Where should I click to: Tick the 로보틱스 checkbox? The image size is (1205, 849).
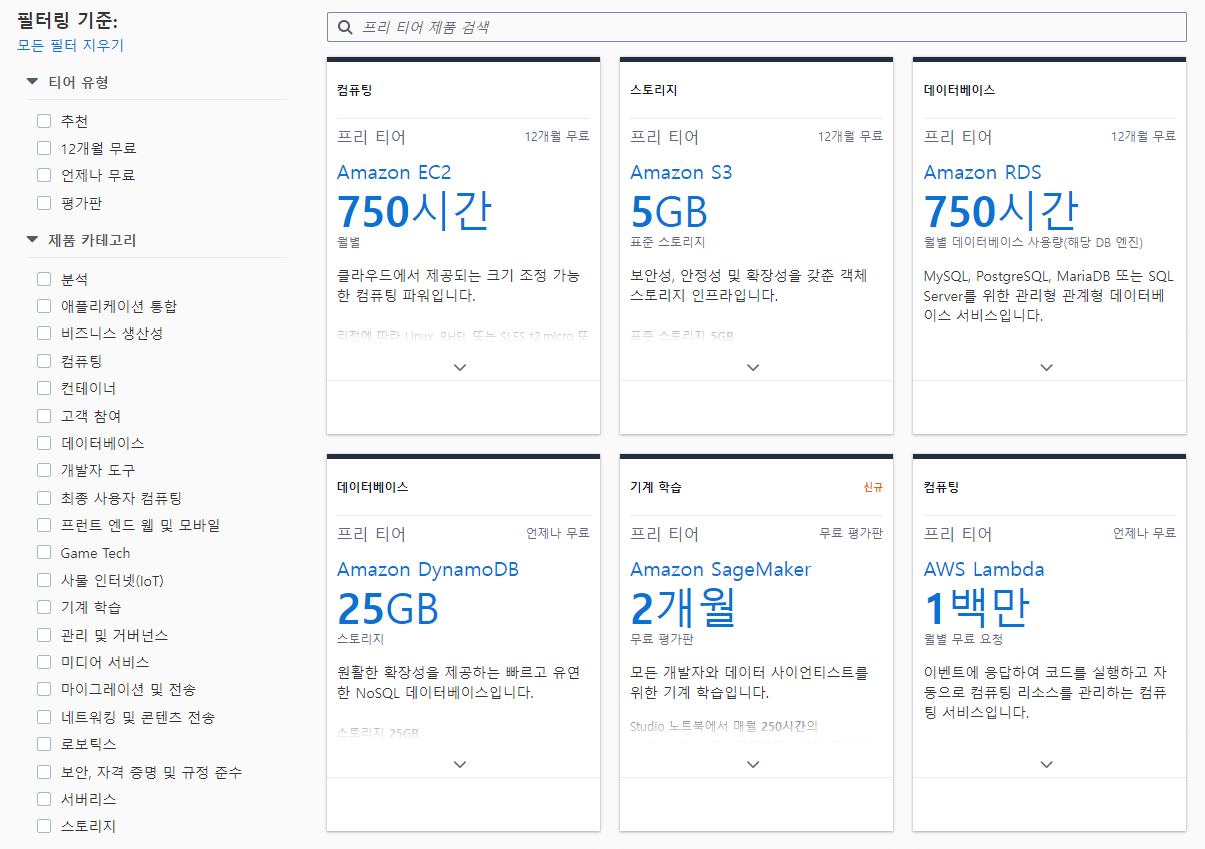tap(44, 744)
